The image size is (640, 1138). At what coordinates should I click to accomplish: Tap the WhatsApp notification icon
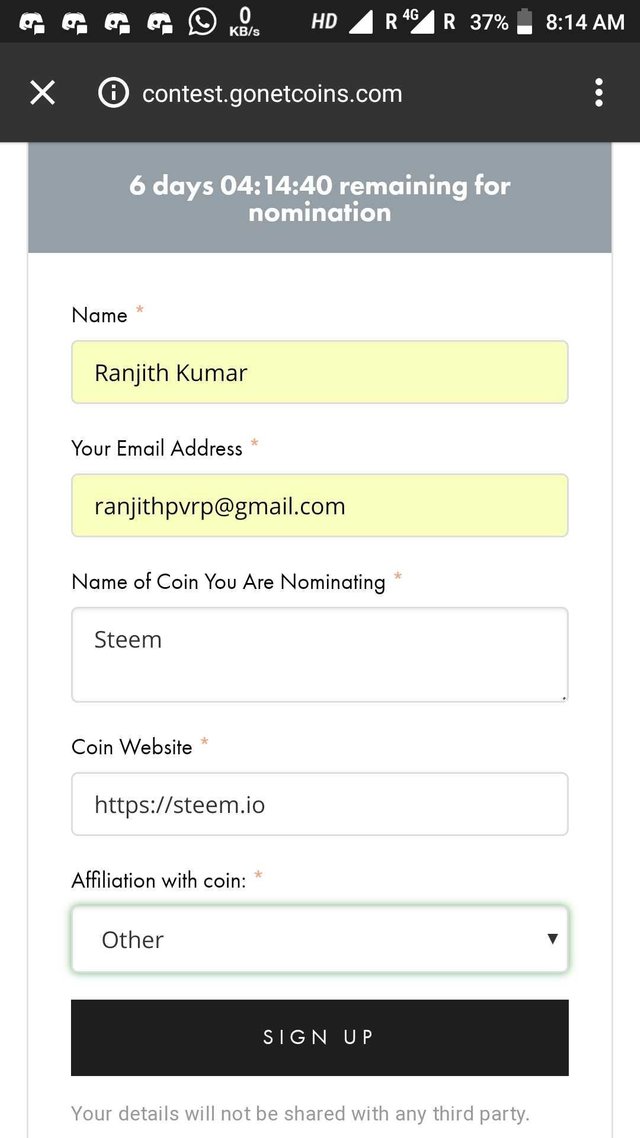pyautogui.click(x=202, y=21)
